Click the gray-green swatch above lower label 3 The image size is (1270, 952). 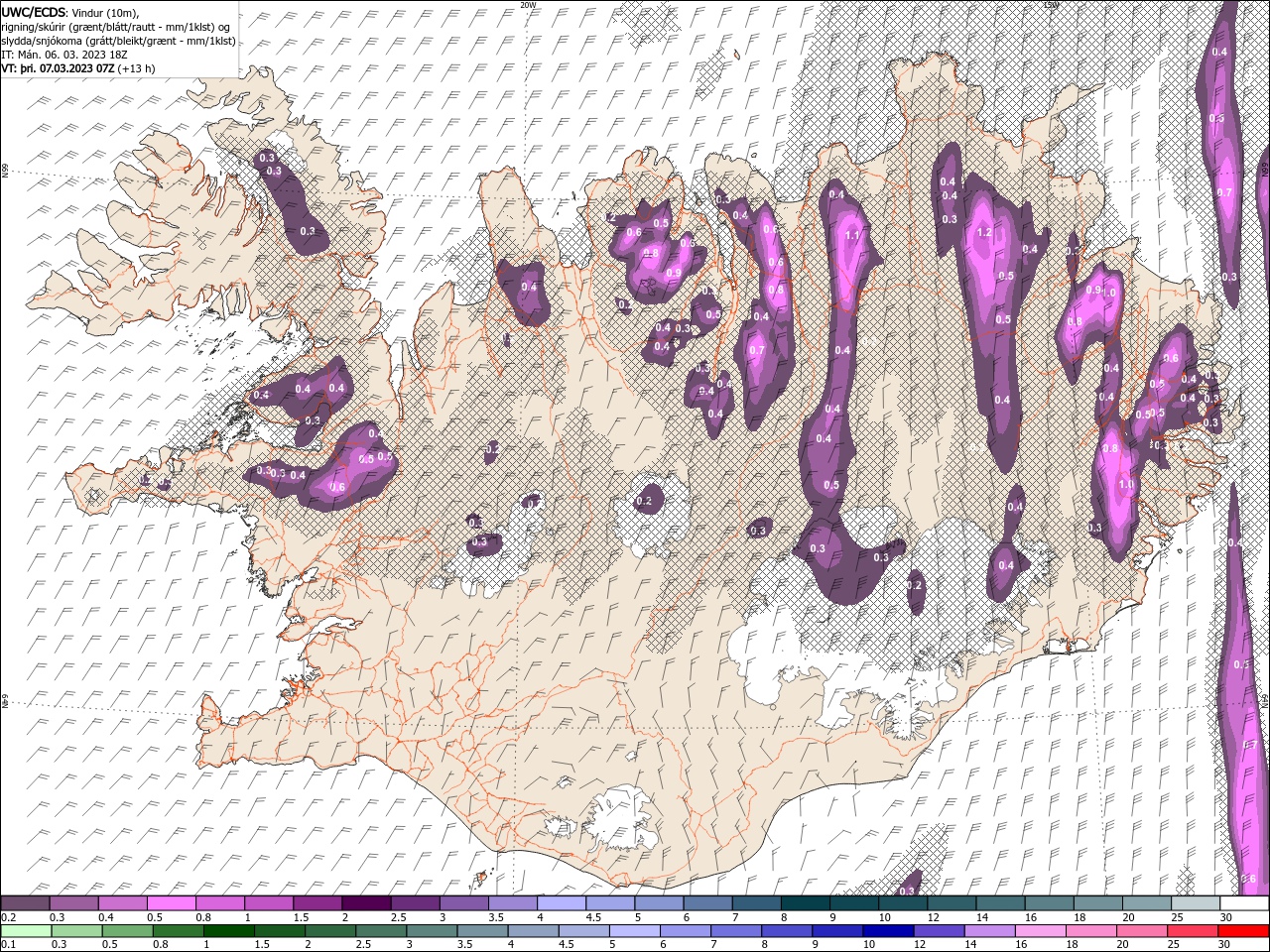[432, 931]
